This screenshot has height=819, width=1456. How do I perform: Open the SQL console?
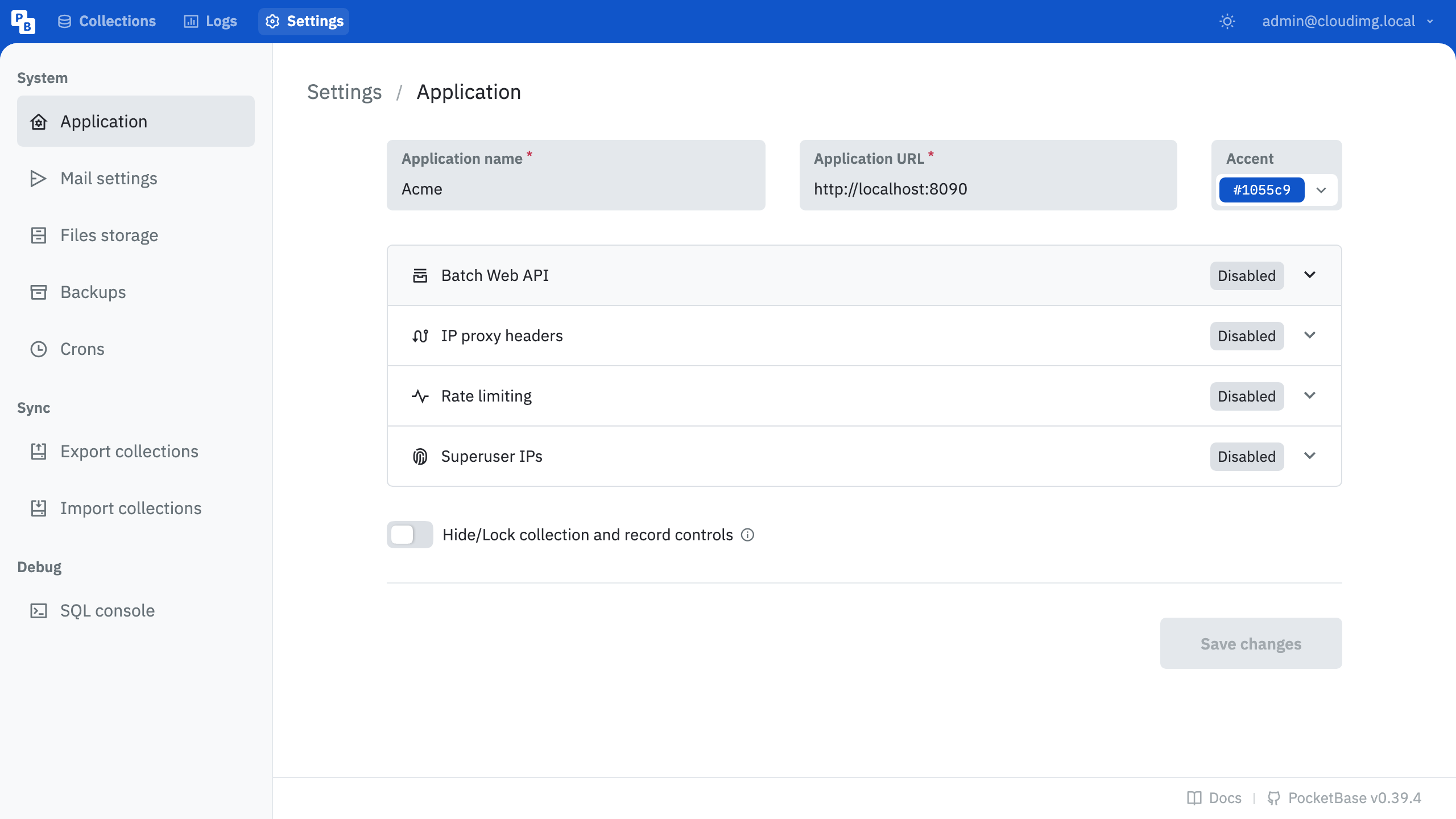click(x=136, y=610)
